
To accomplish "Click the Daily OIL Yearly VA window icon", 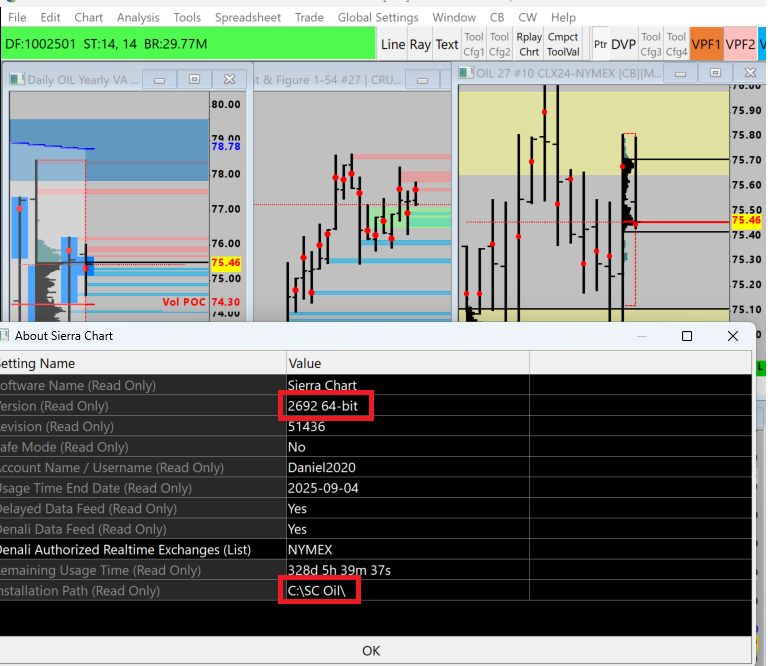I will (17, 79).
